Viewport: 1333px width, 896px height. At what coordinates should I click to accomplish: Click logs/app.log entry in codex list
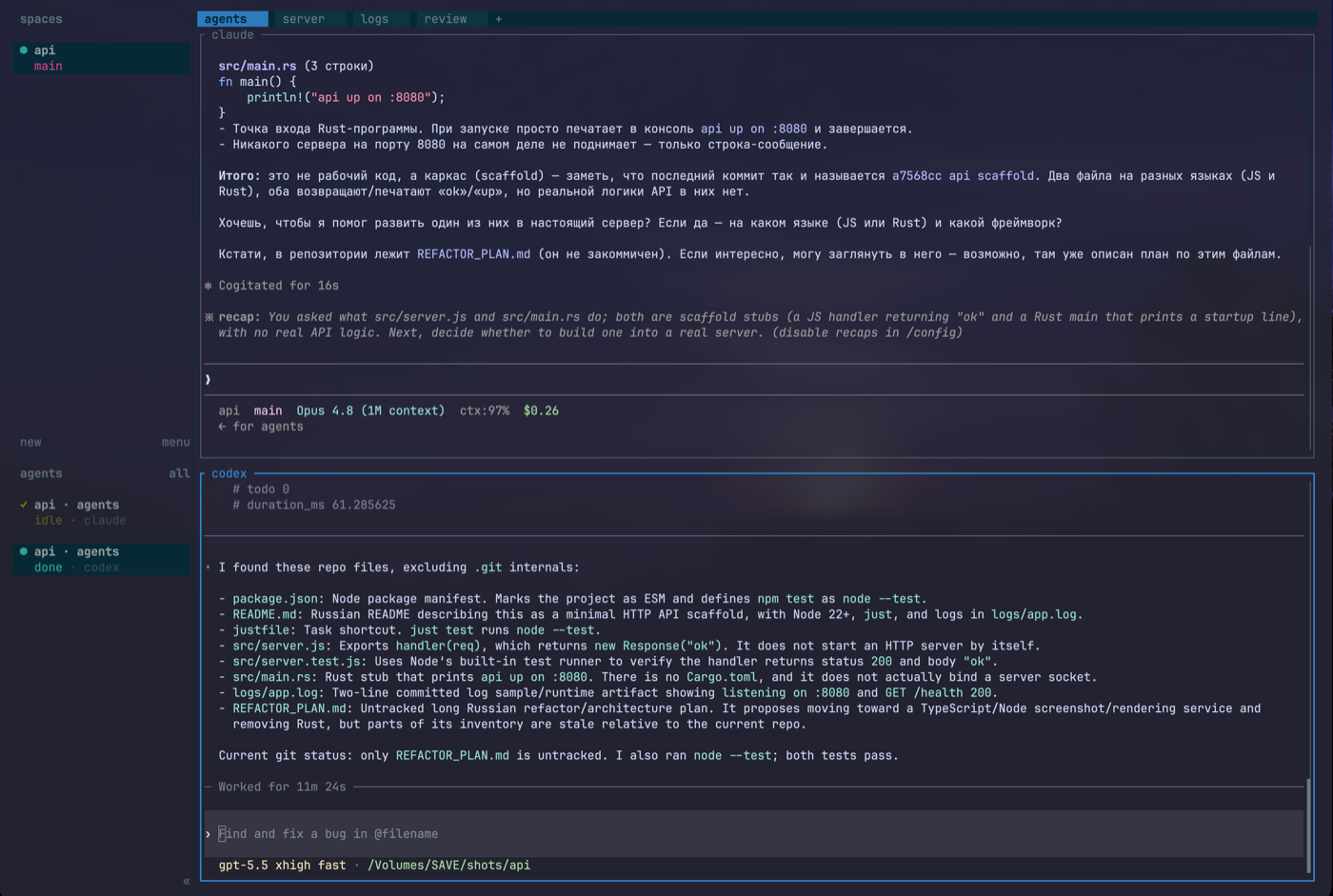coord(275,693)
